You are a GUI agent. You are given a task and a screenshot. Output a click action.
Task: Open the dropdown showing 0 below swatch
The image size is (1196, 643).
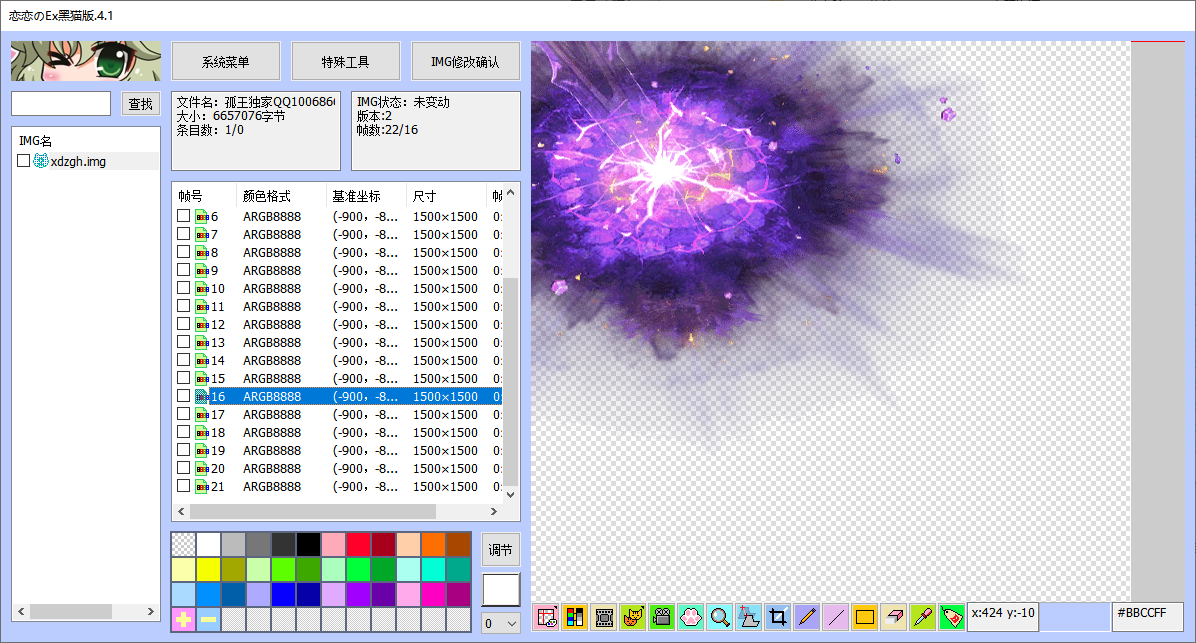[501, 624]
